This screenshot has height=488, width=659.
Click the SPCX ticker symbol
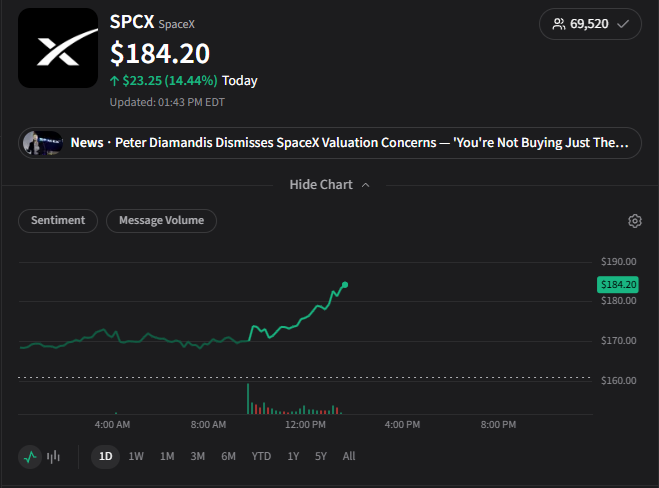point(132,22)
